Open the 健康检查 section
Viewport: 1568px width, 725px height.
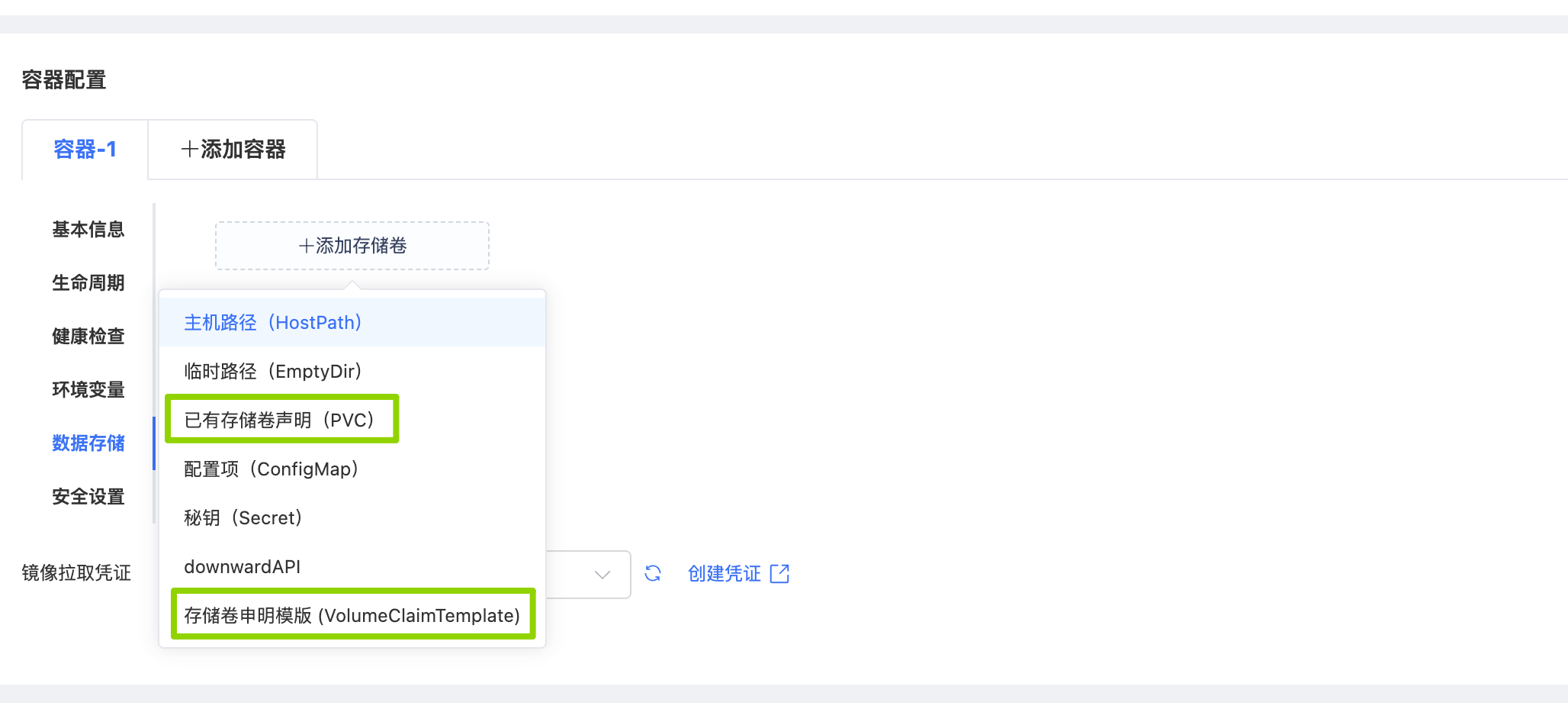click(x=88, y=337)
